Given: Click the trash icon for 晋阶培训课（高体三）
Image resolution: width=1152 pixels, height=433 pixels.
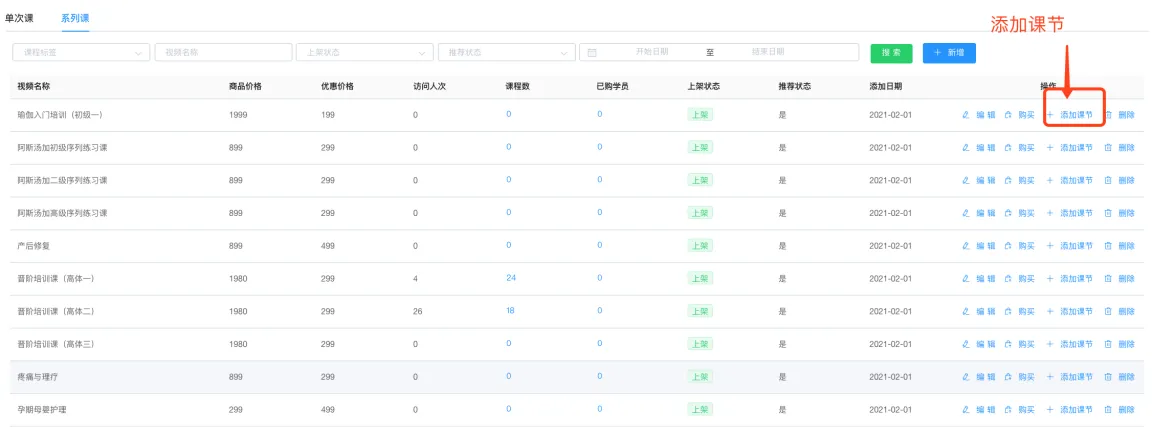Looking at the screenshot, I should coord(1108,344).
